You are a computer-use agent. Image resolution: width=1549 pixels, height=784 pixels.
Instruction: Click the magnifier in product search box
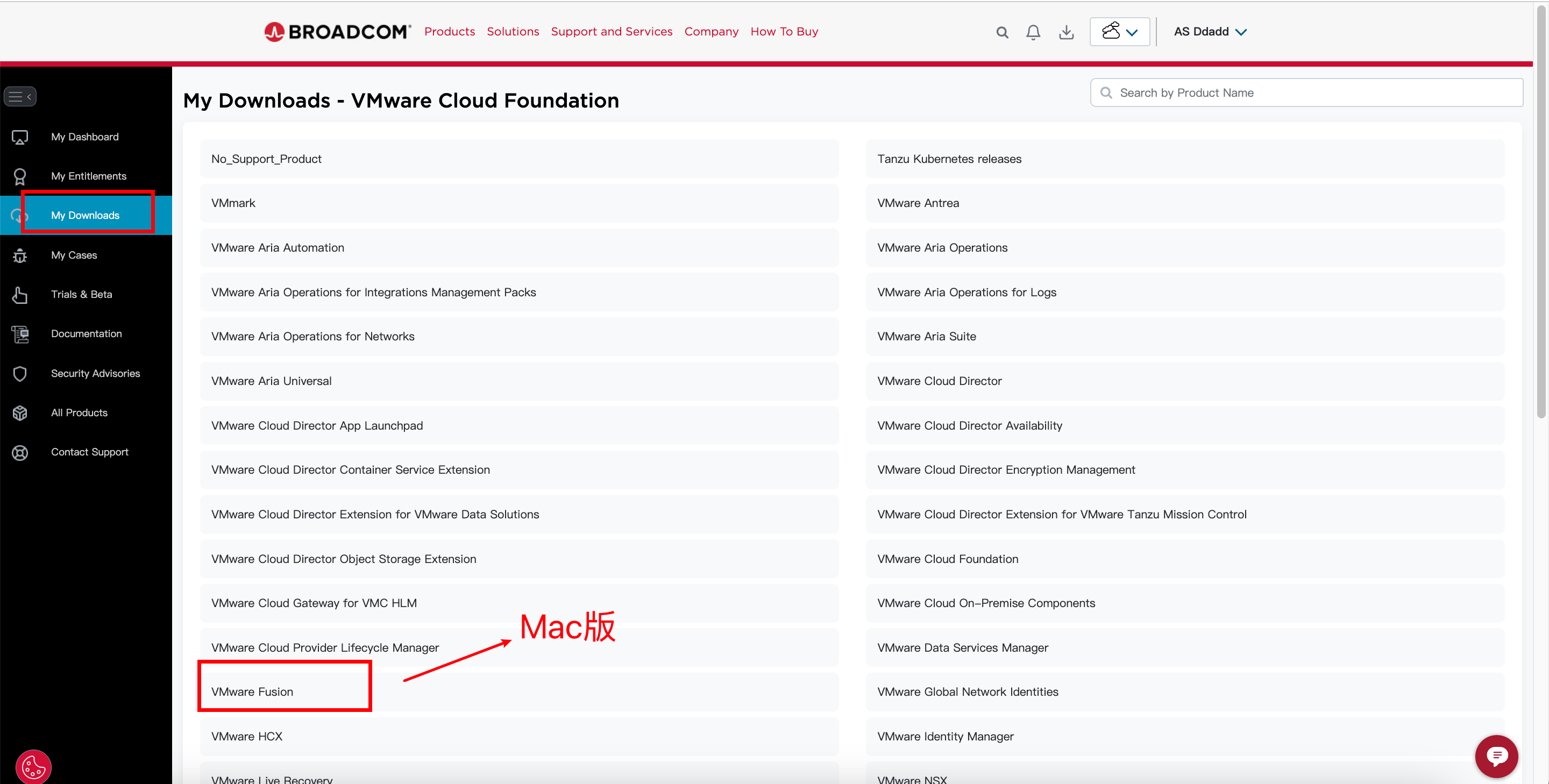click(x=1106, y=92)
